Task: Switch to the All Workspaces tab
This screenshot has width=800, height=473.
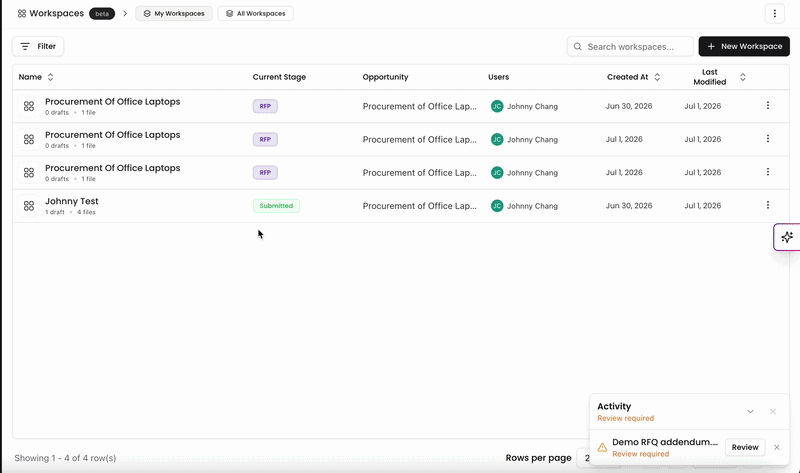Action: click(256, 14)
